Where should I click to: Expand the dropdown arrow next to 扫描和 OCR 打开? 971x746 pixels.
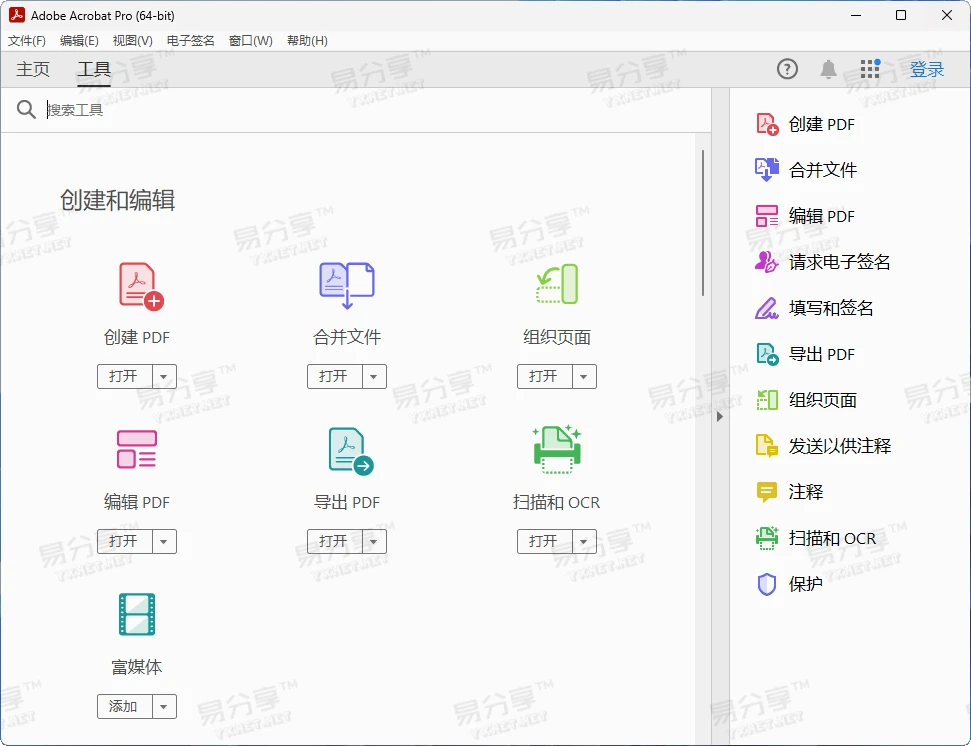click(584, 542)
